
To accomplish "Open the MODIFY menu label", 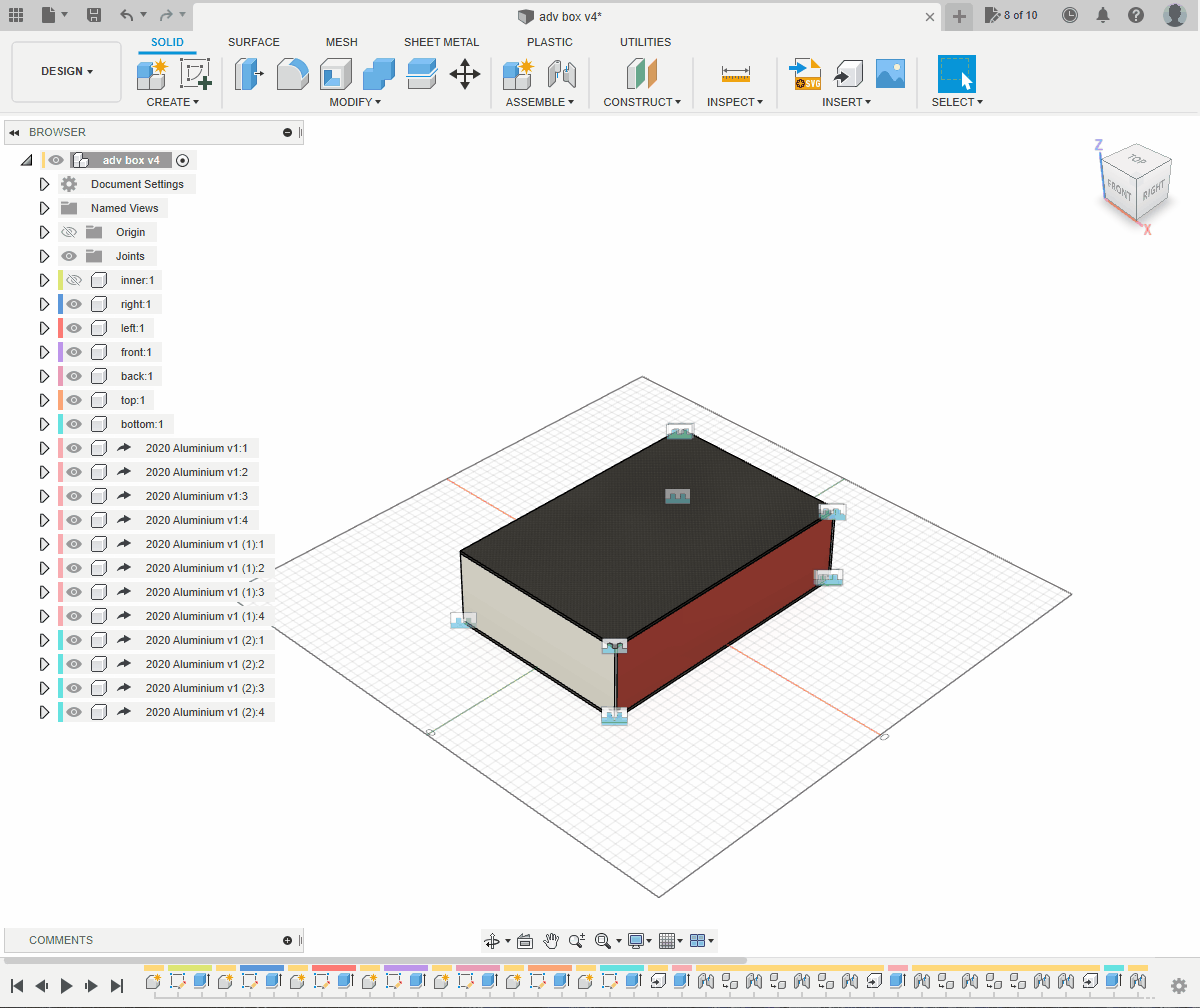I will 354,102.
